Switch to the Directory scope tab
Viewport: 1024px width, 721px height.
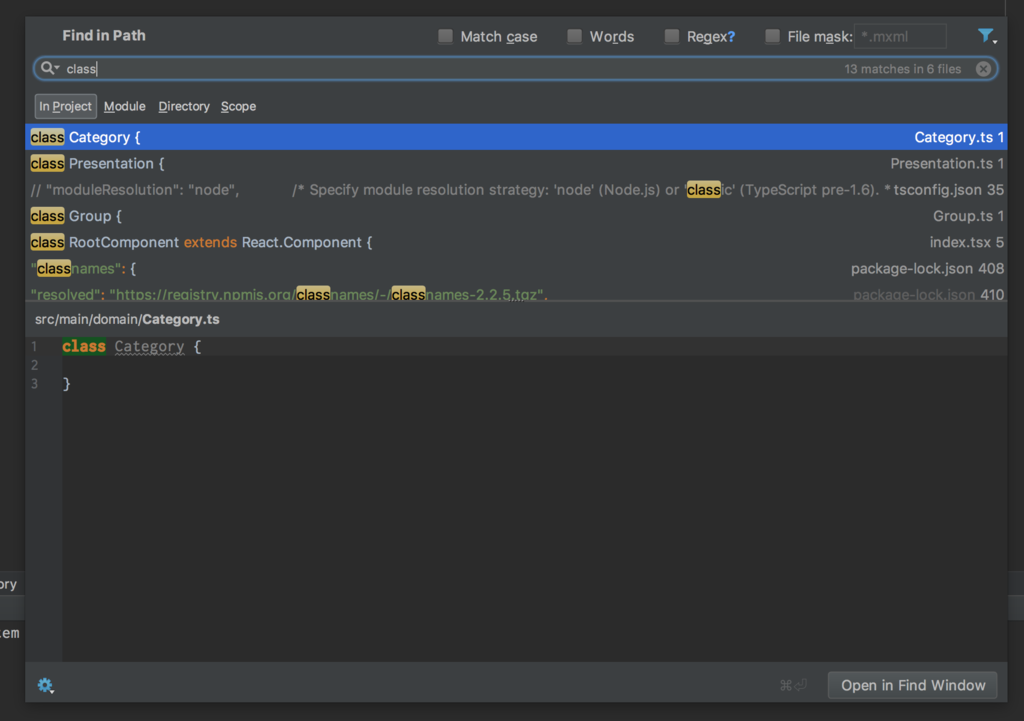coord(184,106)
